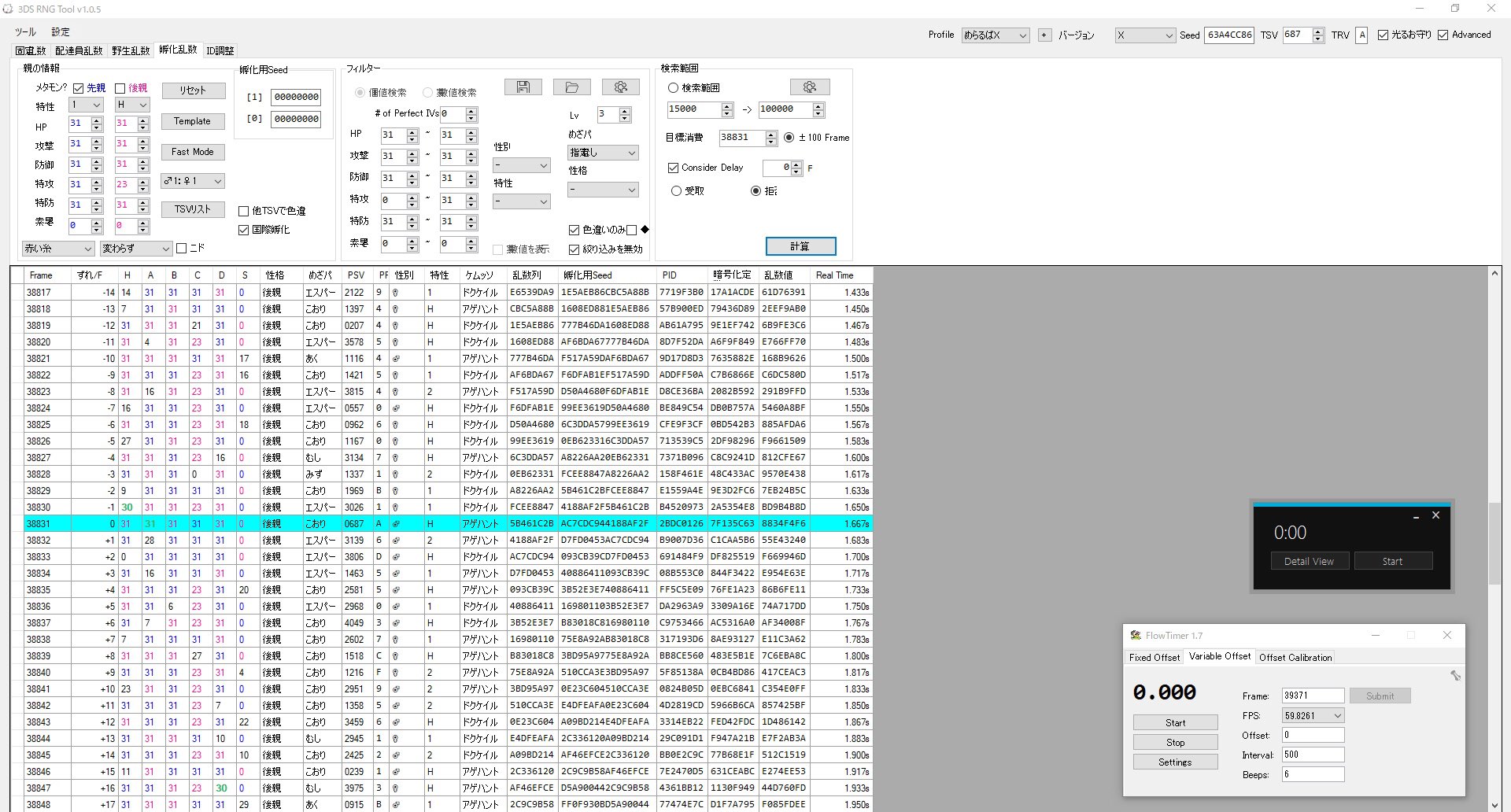
Task: Open the 赤い糸 item dropdown
Action: (58, 249)
